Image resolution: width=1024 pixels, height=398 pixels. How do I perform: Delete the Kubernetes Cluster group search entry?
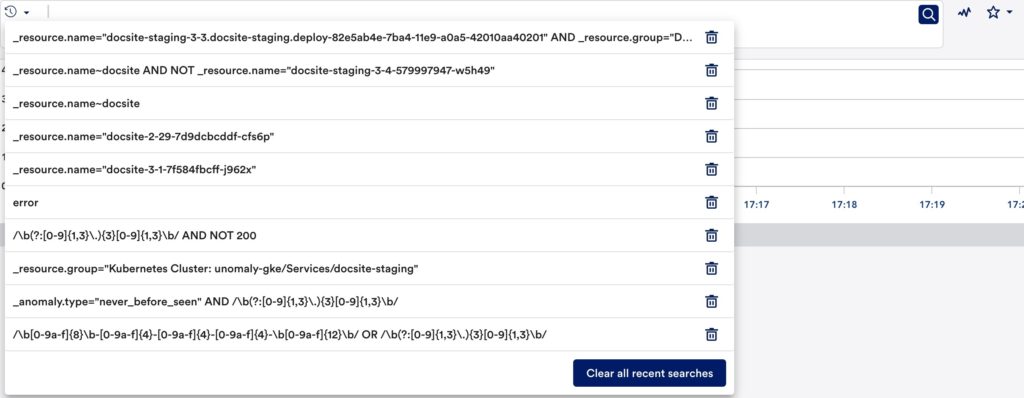pos(712,268)
